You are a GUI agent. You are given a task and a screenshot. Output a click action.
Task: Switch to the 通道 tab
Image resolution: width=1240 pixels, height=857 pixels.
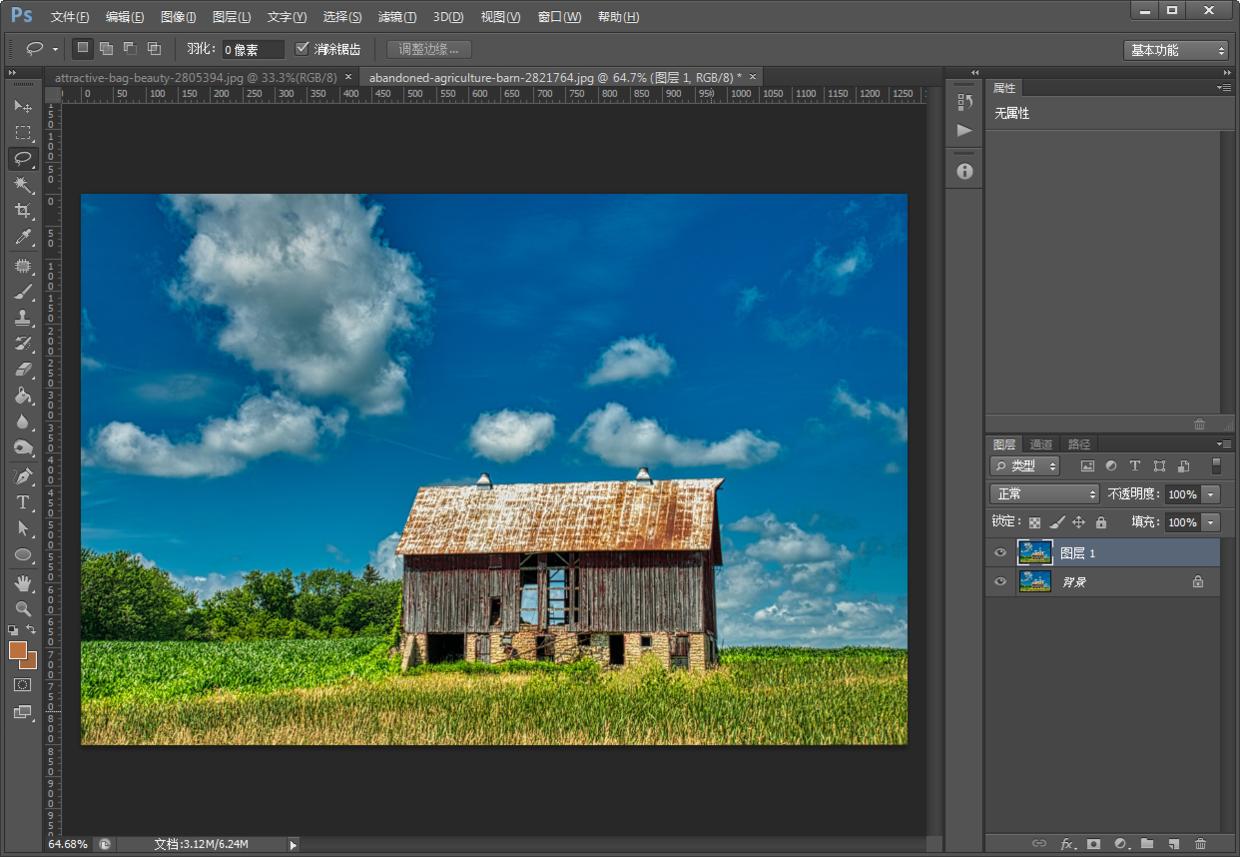pyautogui.click(x=1041, y=444)
